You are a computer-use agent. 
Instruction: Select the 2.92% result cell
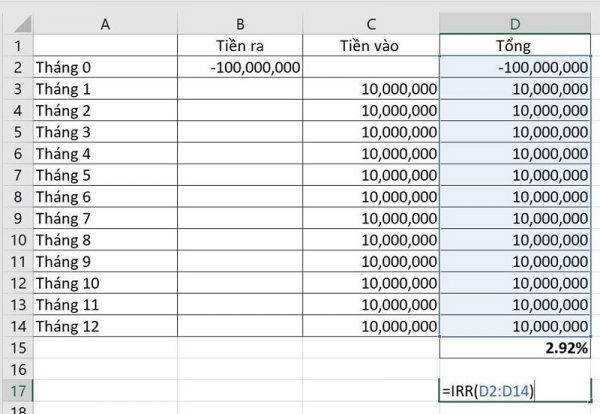pyautogui.click(x=516, y=347)
